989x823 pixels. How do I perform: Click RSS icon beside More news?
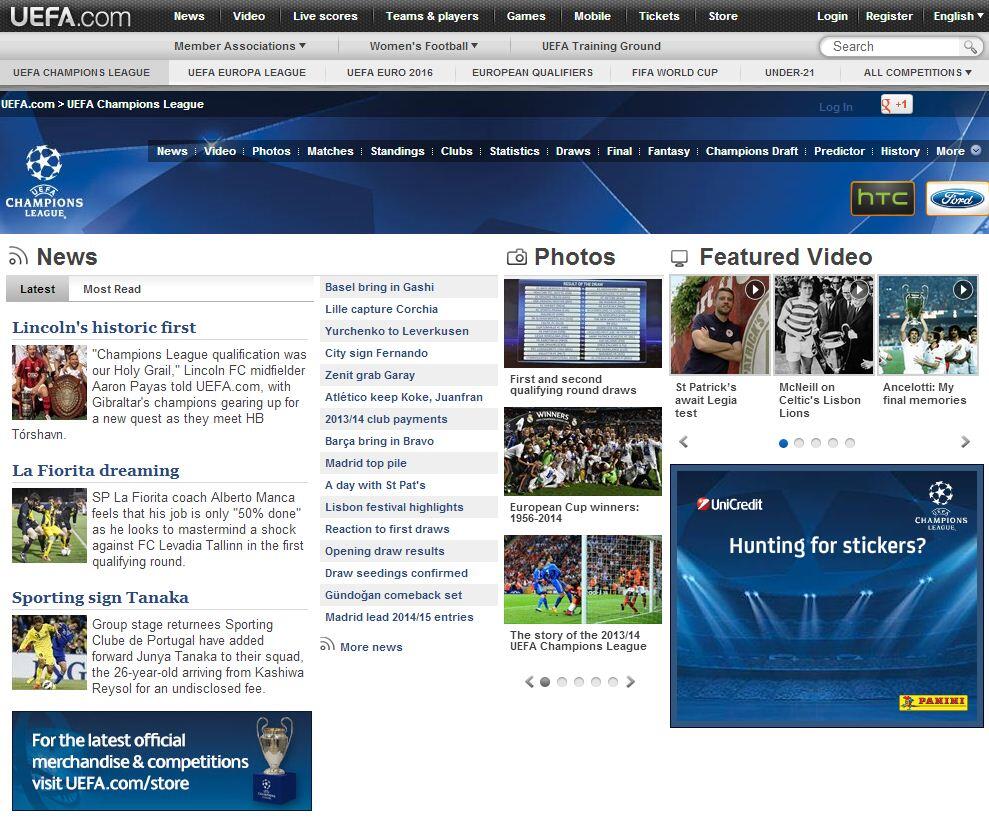pos(327,645)
